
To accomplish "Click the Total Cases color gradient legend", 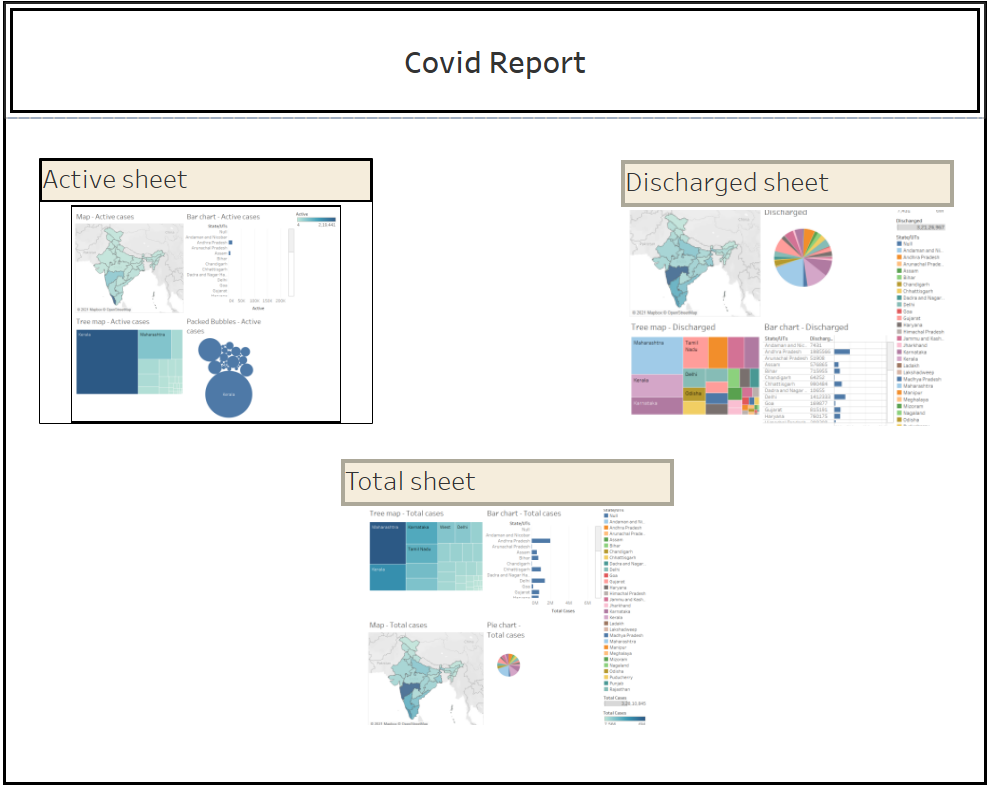I will point(623,718).
